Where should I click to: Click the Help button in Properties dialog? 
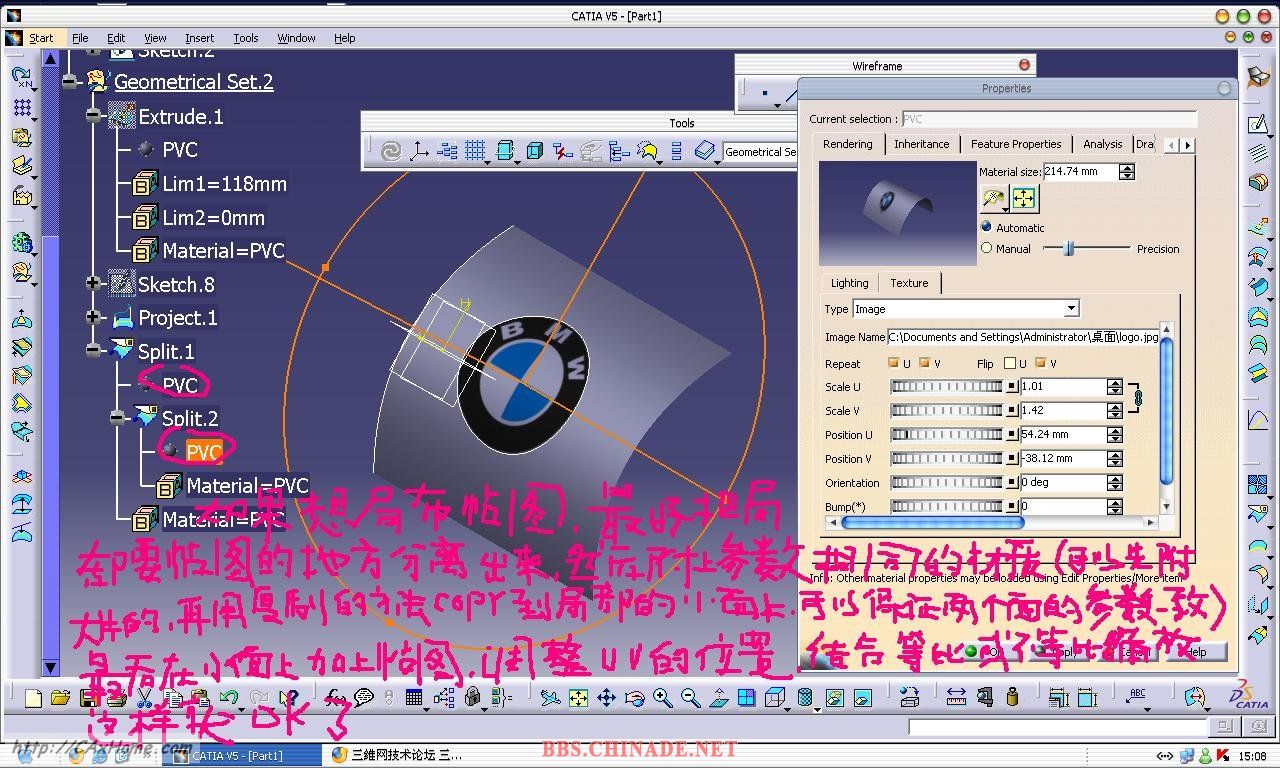[x=1196, y=652]
